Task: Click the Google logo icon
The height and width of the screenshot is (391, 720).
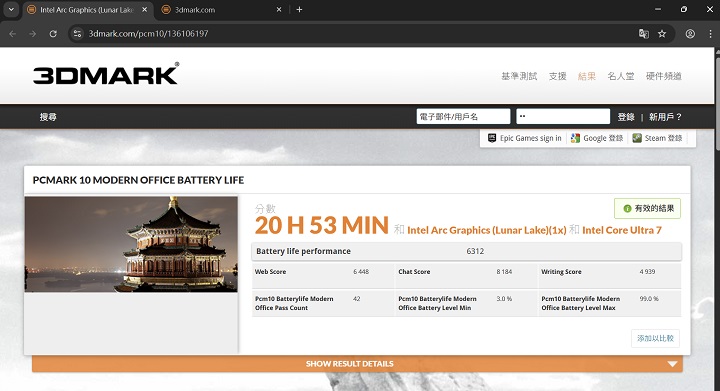Action: coord(575,138)
